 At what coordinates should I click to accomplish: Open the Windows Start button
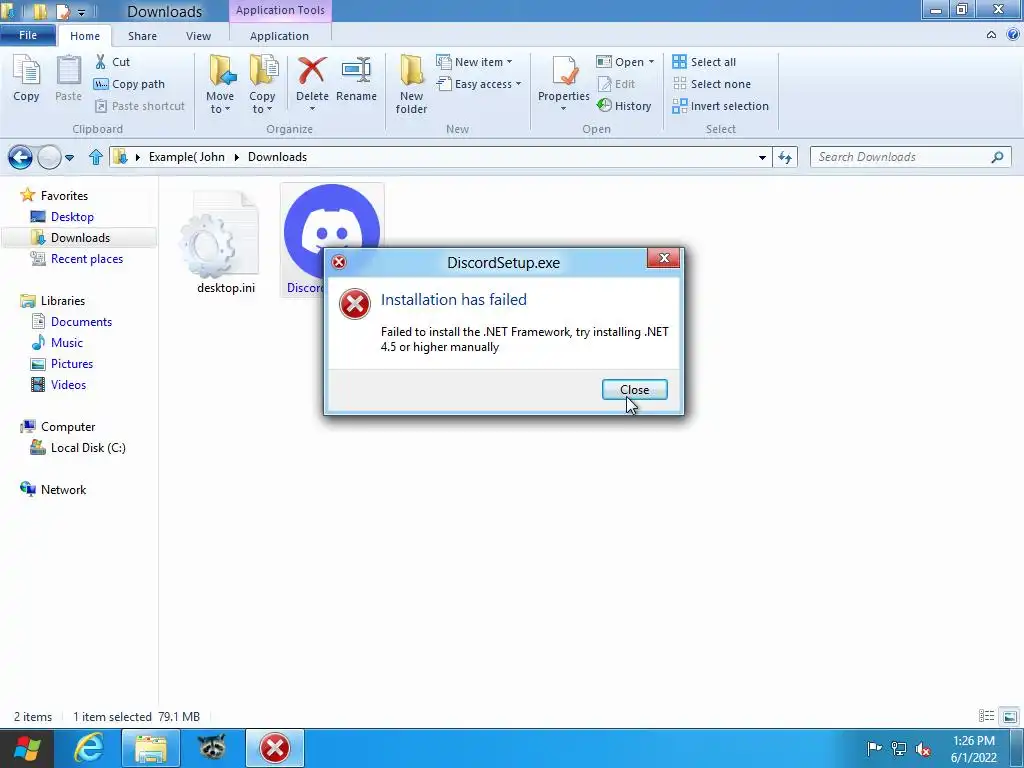point(26,748)
